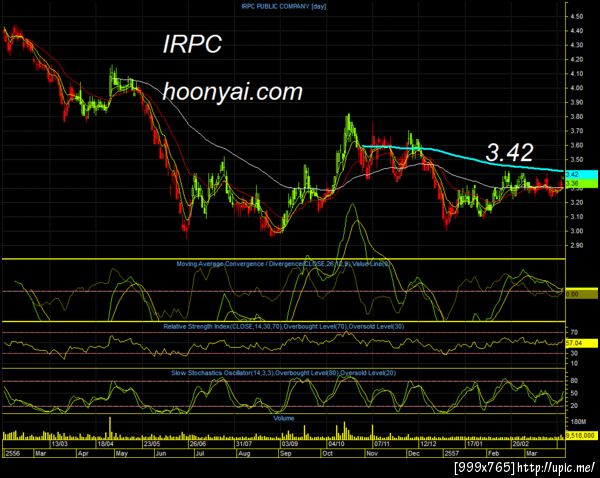The height and width of the screenshot is (478, 600).
Task: Select the 180M volume axis label
Action: [578, 422]
